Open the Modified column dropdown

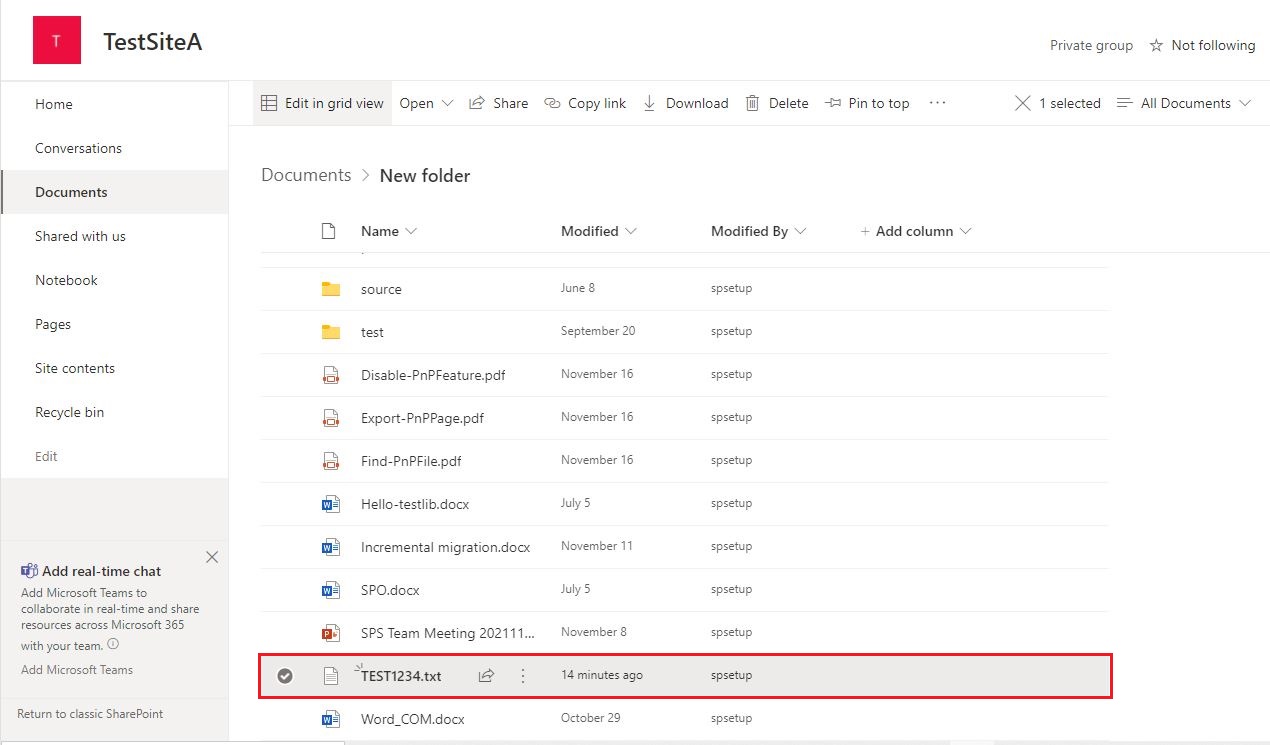tap(599, 231)
